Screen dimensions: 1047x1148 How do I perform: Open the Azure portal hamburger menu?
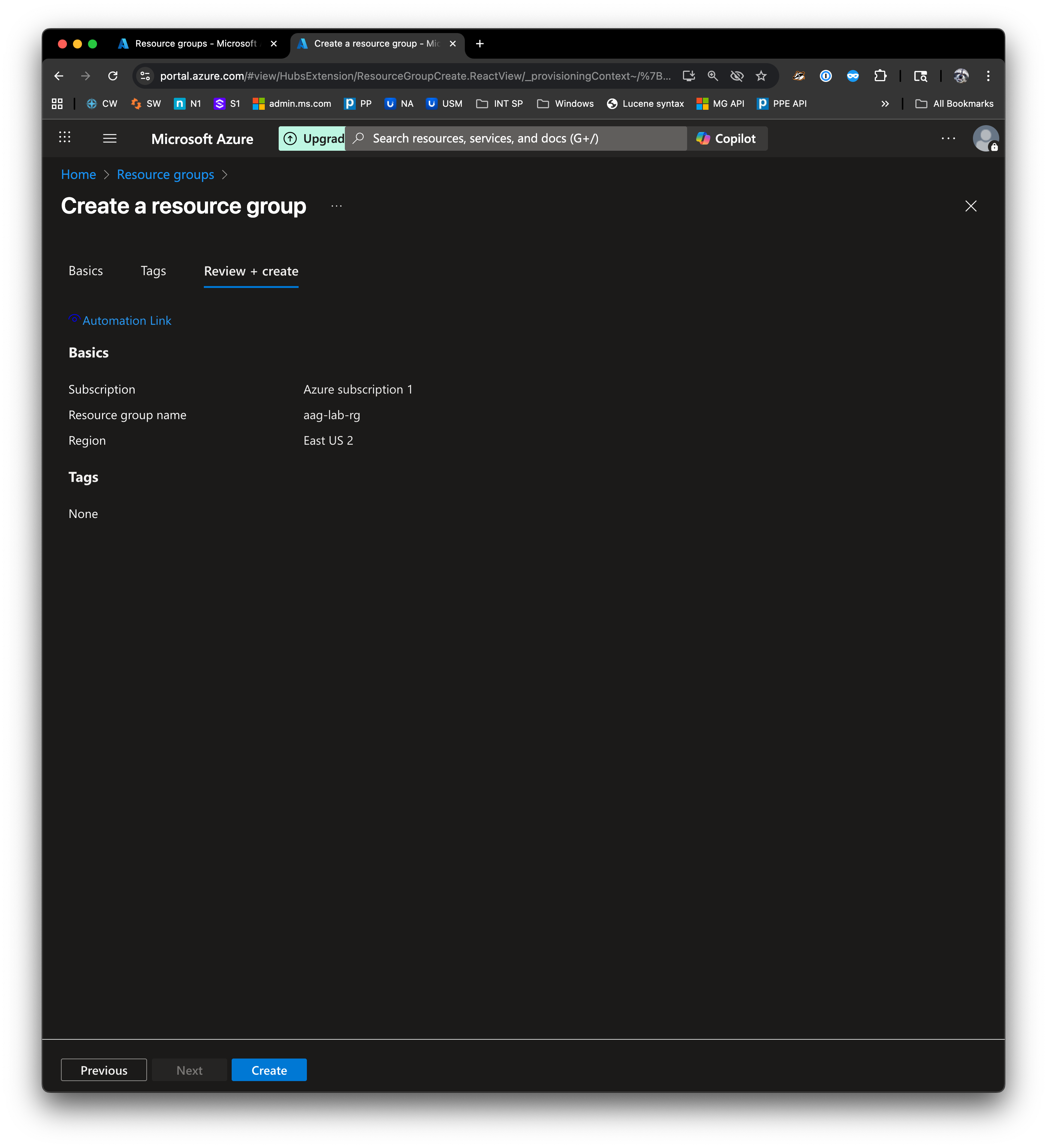[x=110, y=138]
